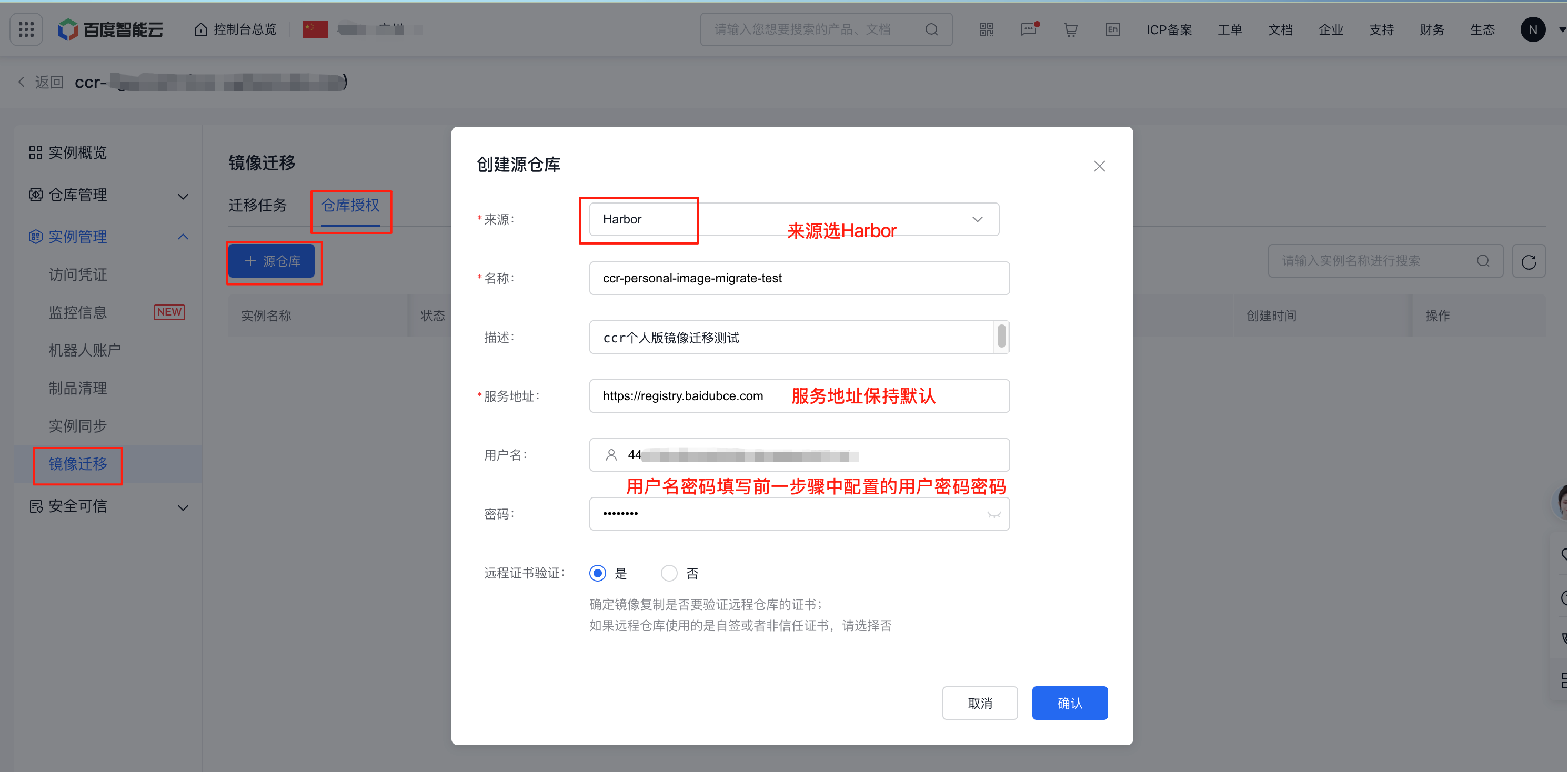This screenshot has width=1568, height=773.
Task: Expand account dropdown arrow beside avatar
Action: (1561, 29)
